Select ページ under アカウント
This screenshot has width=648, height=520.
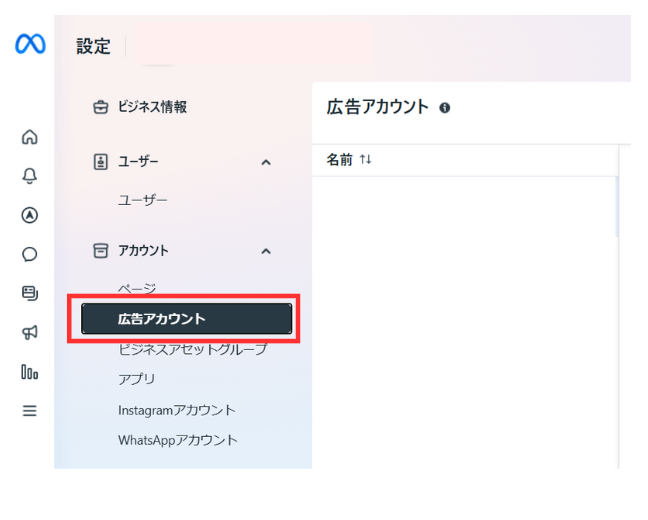click(137, 288)
